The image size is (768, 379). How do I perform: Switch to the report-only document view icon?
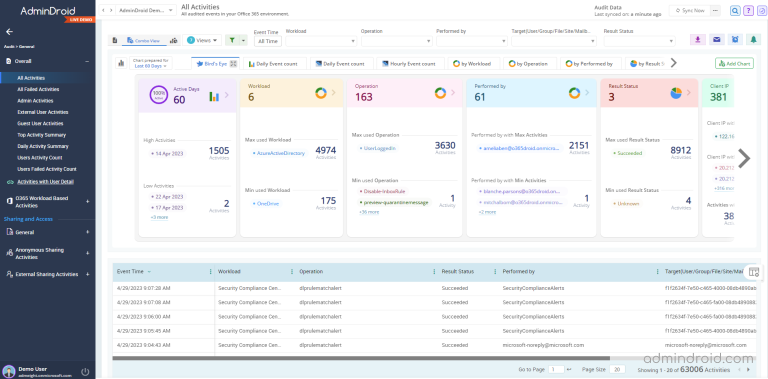click(x=115, y=41)
